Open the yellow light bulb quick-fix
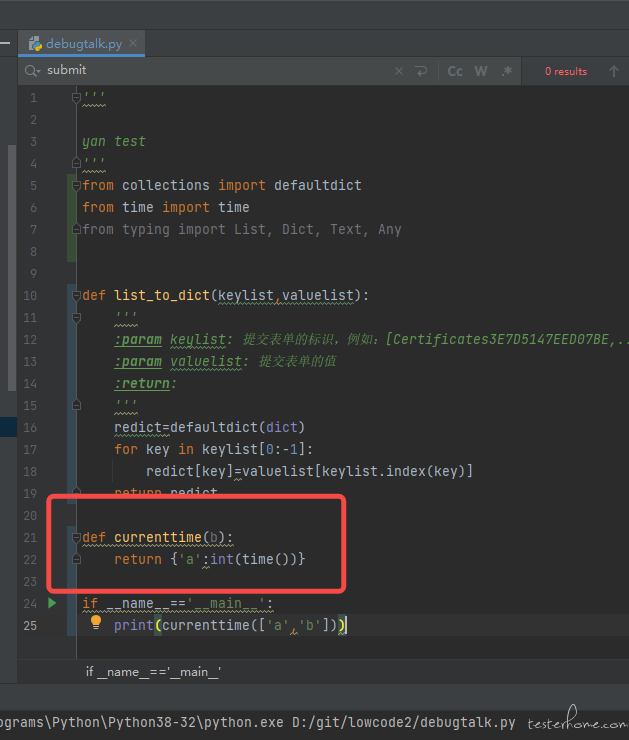Screen dimensions: 629x740 click(x=96, y=622)
